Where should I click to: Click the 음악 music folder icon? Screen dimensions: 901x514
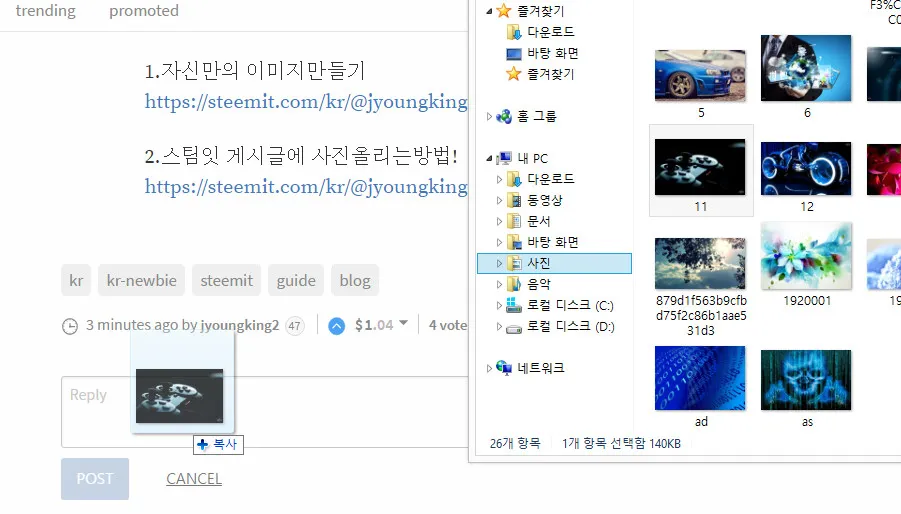[513, 284]
